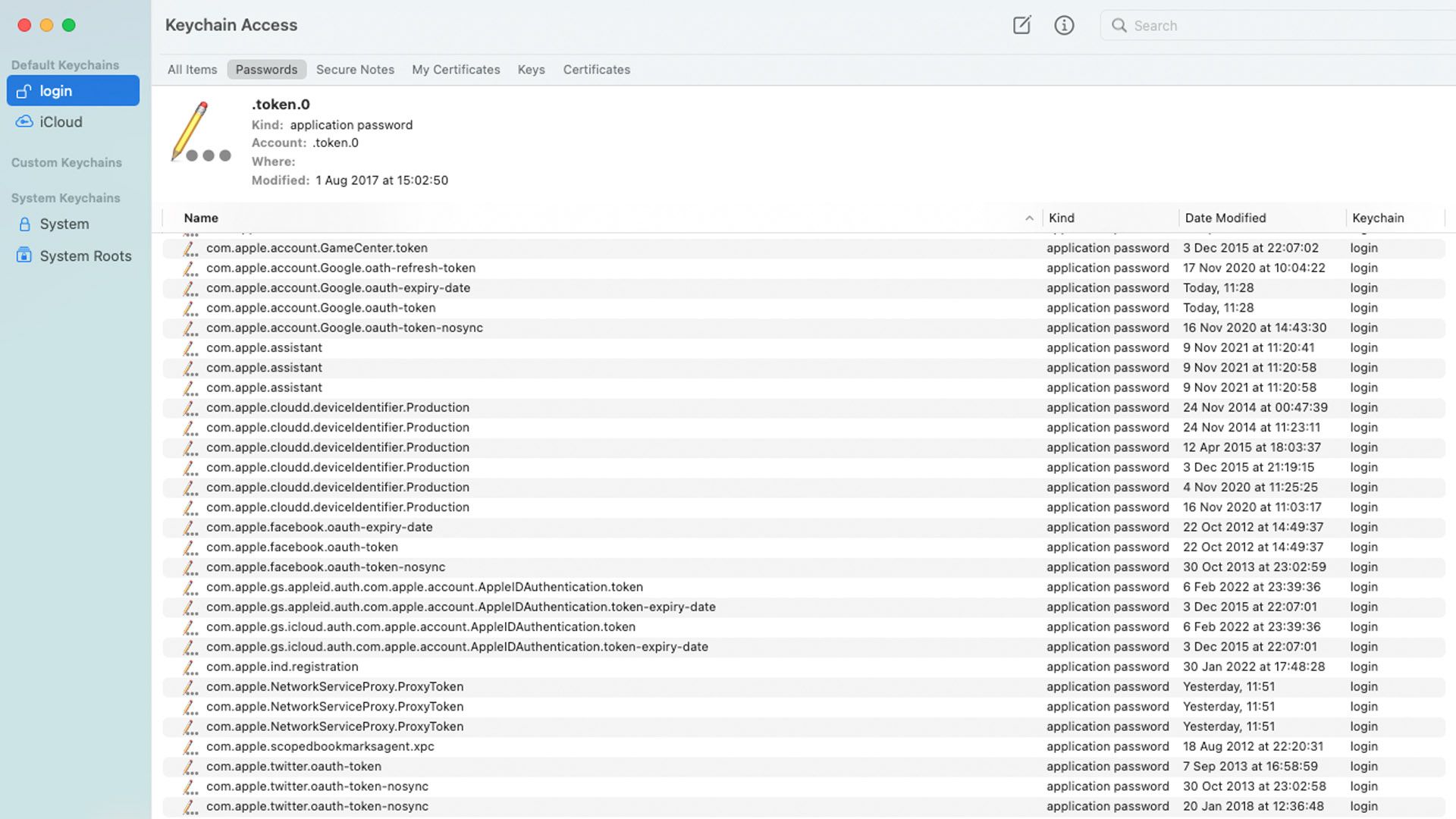Select the iCloud keychain in the sidebar
This screenshot has width=1456, height=819.
(61, 122)
